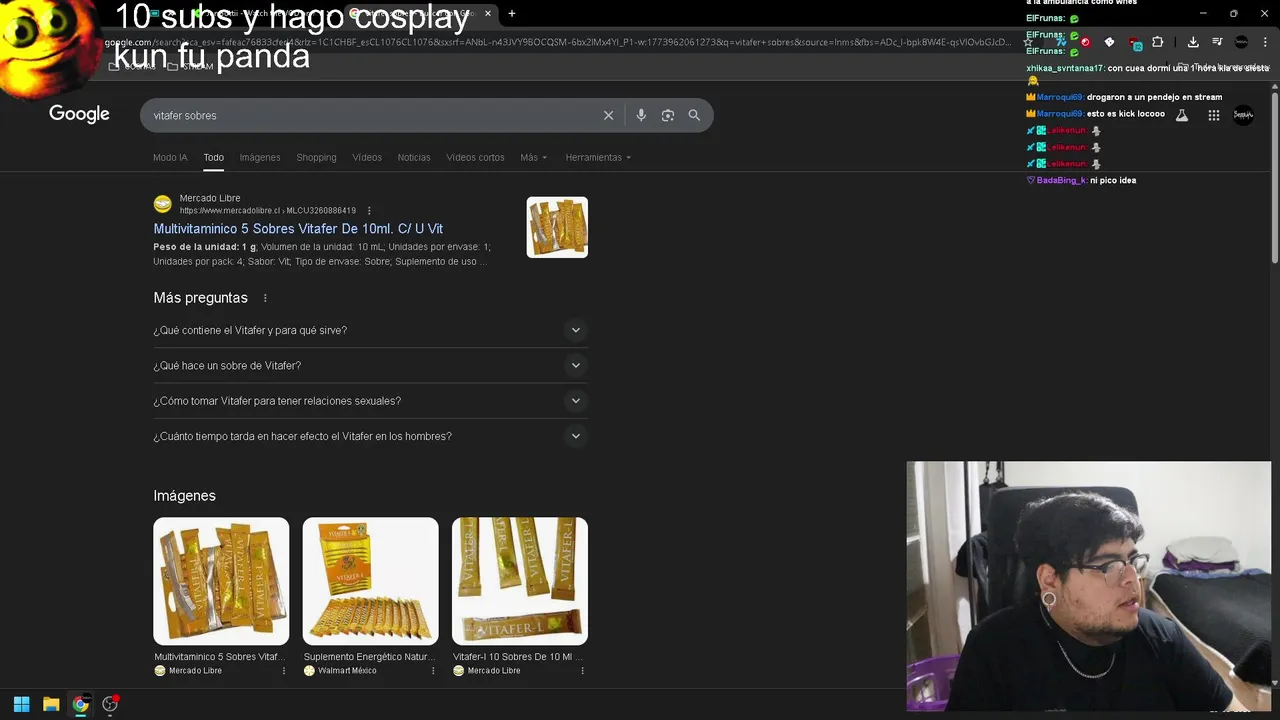Screen dimensions: 1280x720
Task: Open Google Lens image search icon
Action: (x=668, y=115)
